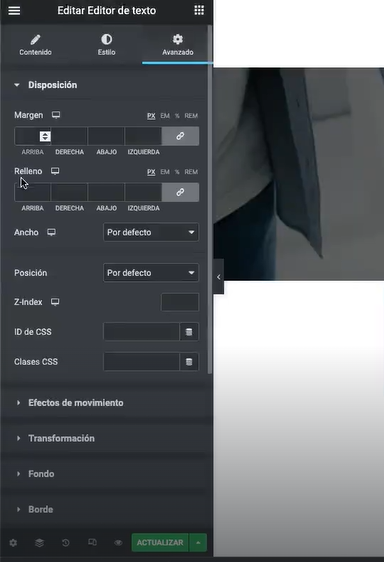Collapse the Disposición section

(x=52, y=85)
